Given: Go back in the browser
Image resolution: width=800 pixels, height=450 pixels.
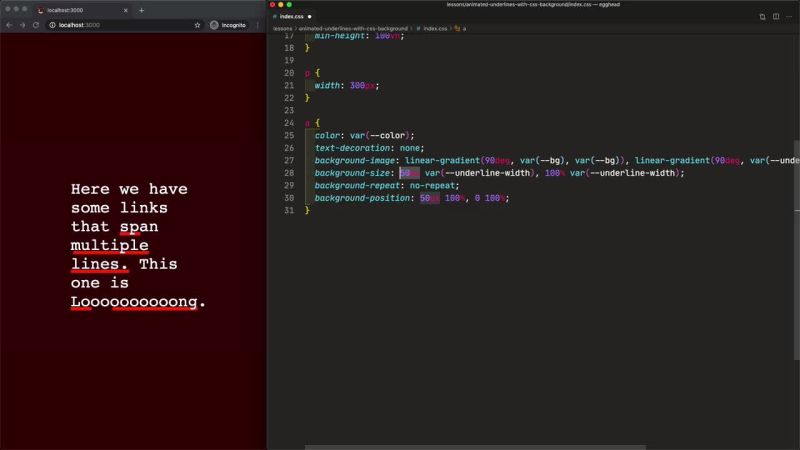Looking at the screenshot, I should [9, 25].
